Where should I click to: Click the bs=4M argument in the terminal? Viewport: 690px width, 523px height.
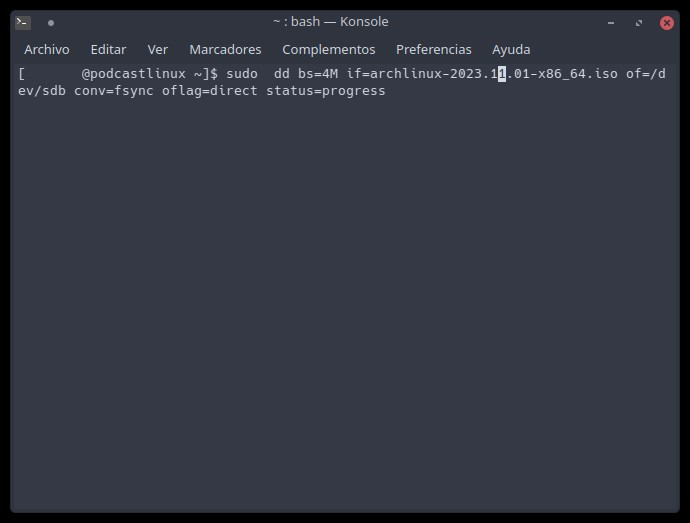click(x=318, y=74)
